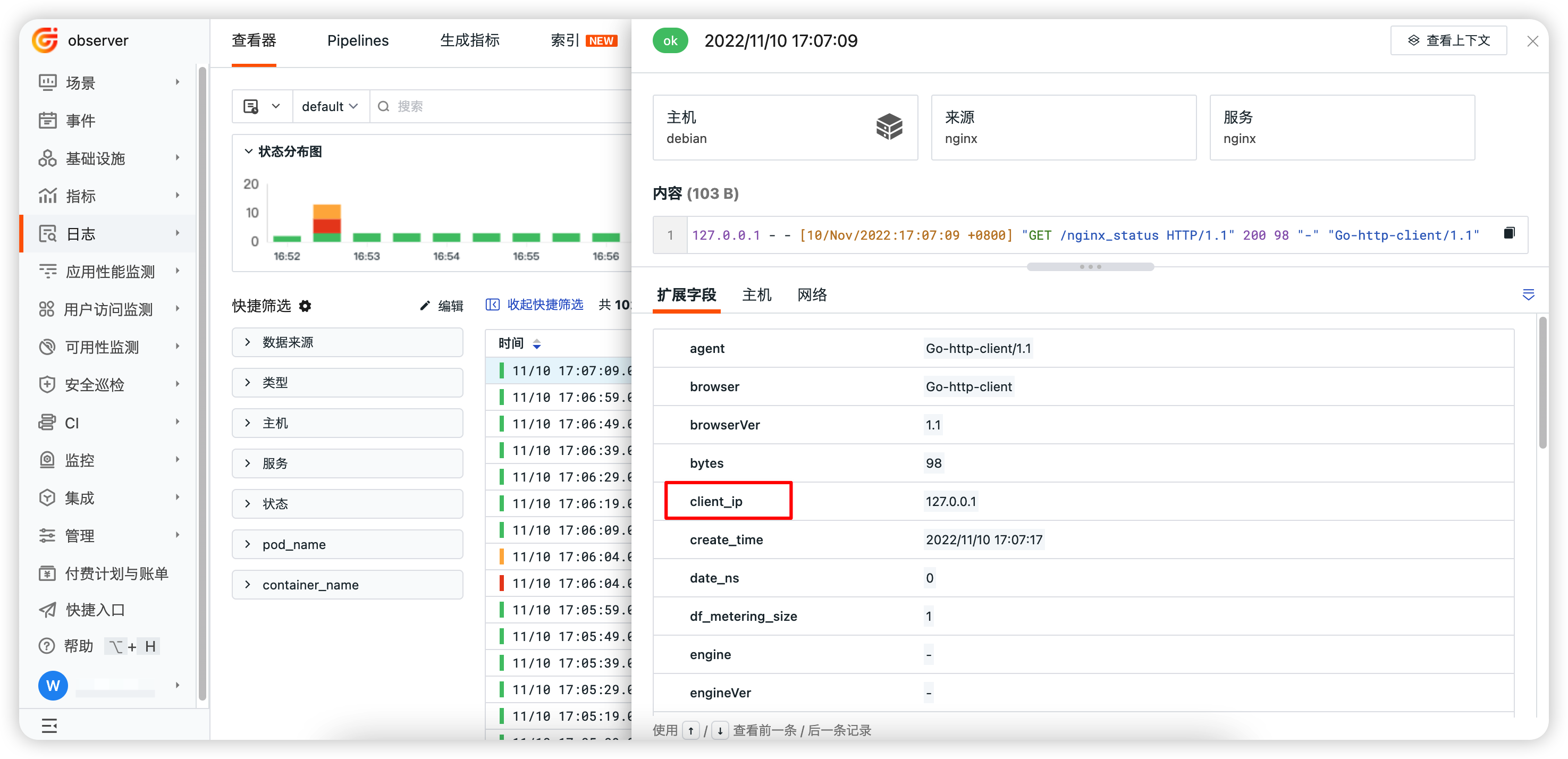Click the host debian stack icon

[889, 126]
